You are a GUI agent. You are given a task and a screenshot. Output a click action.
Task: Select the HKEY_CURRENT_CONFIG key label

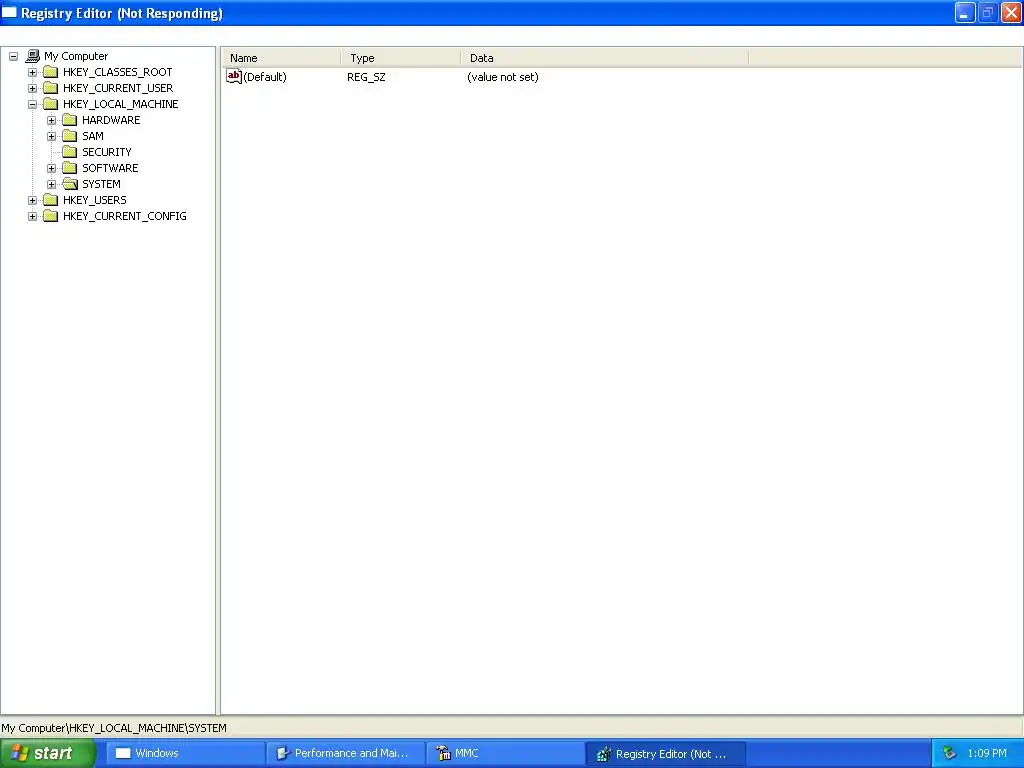(125, 216)
